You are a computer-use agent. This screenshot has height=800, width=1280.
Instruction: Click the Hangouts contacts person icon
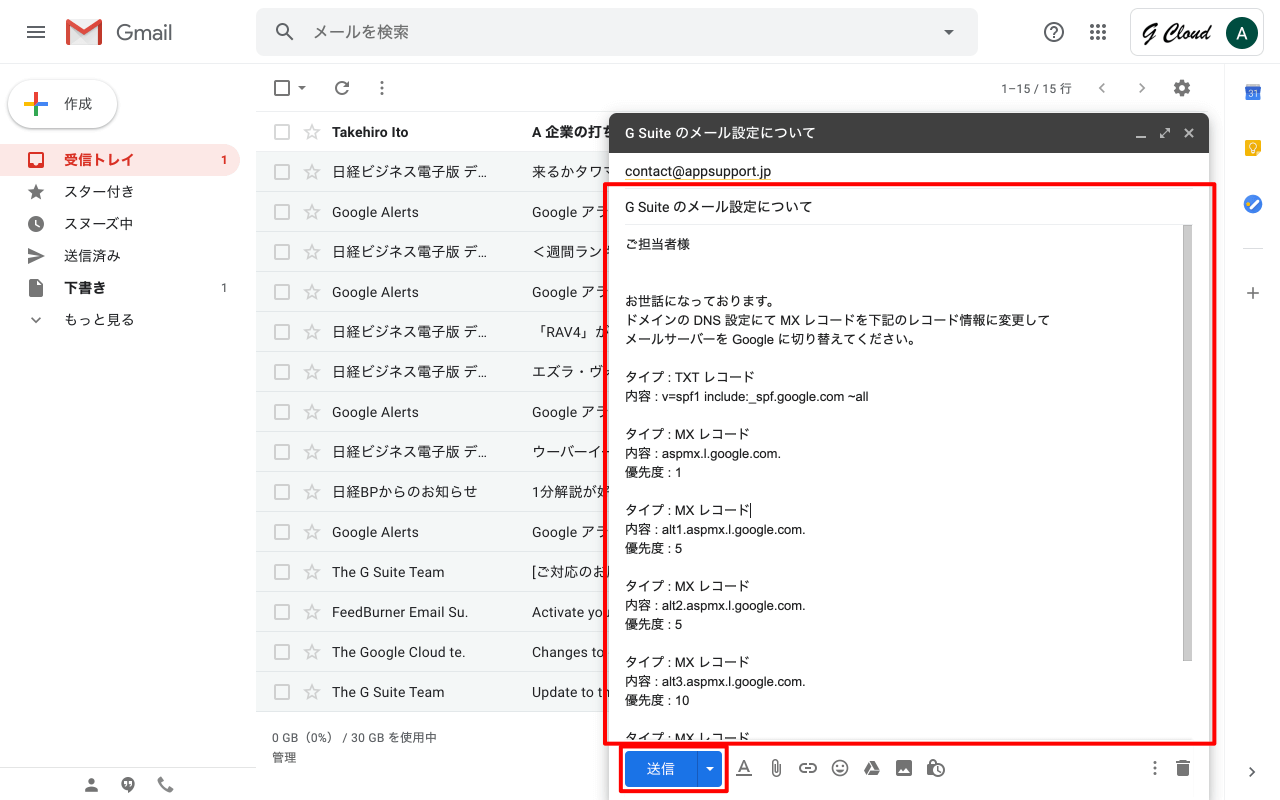91,785
